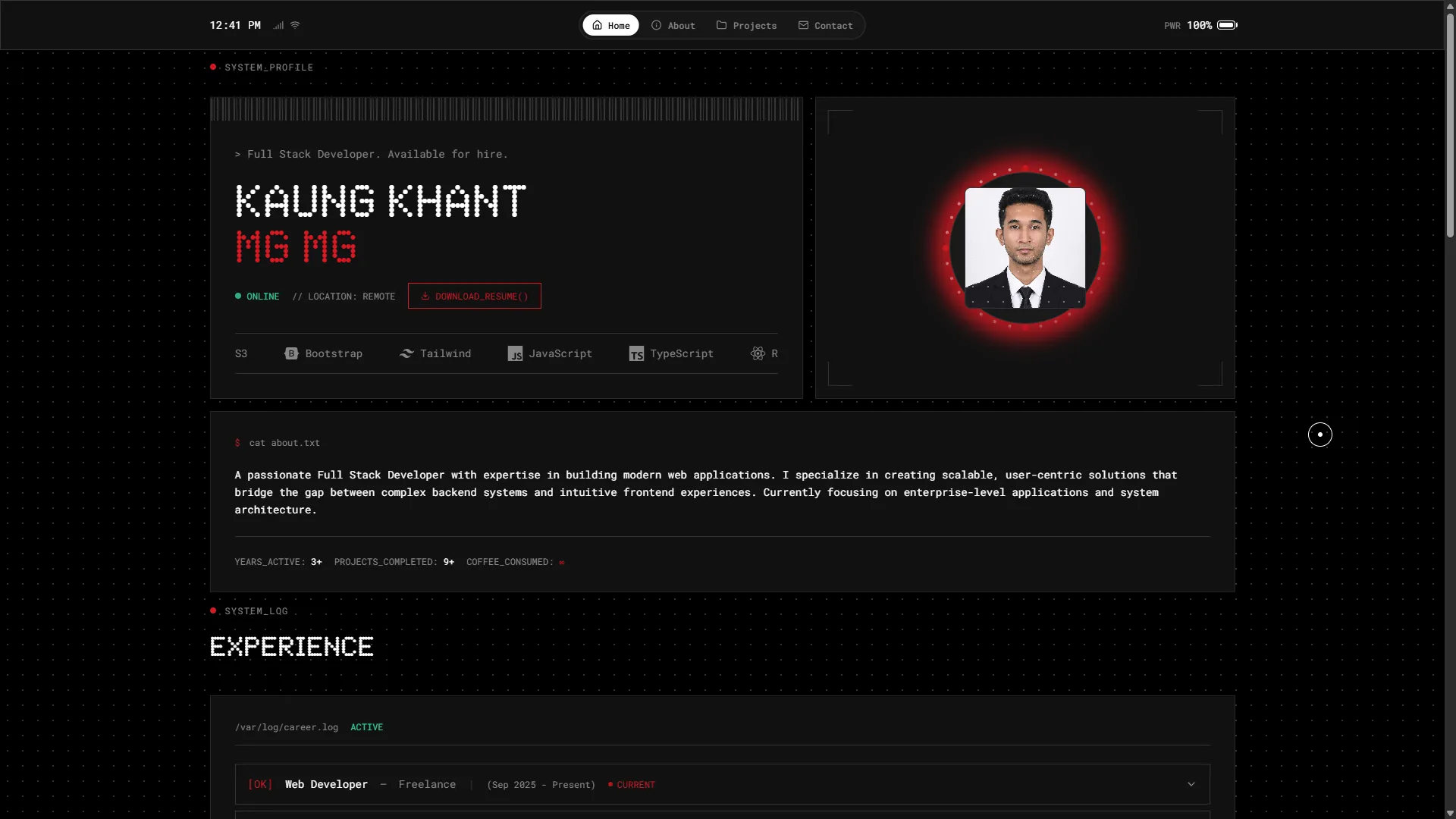This screenshot has height=819, width=1456.
Task: Click the ONLINE status indicator
Action: 257,296
